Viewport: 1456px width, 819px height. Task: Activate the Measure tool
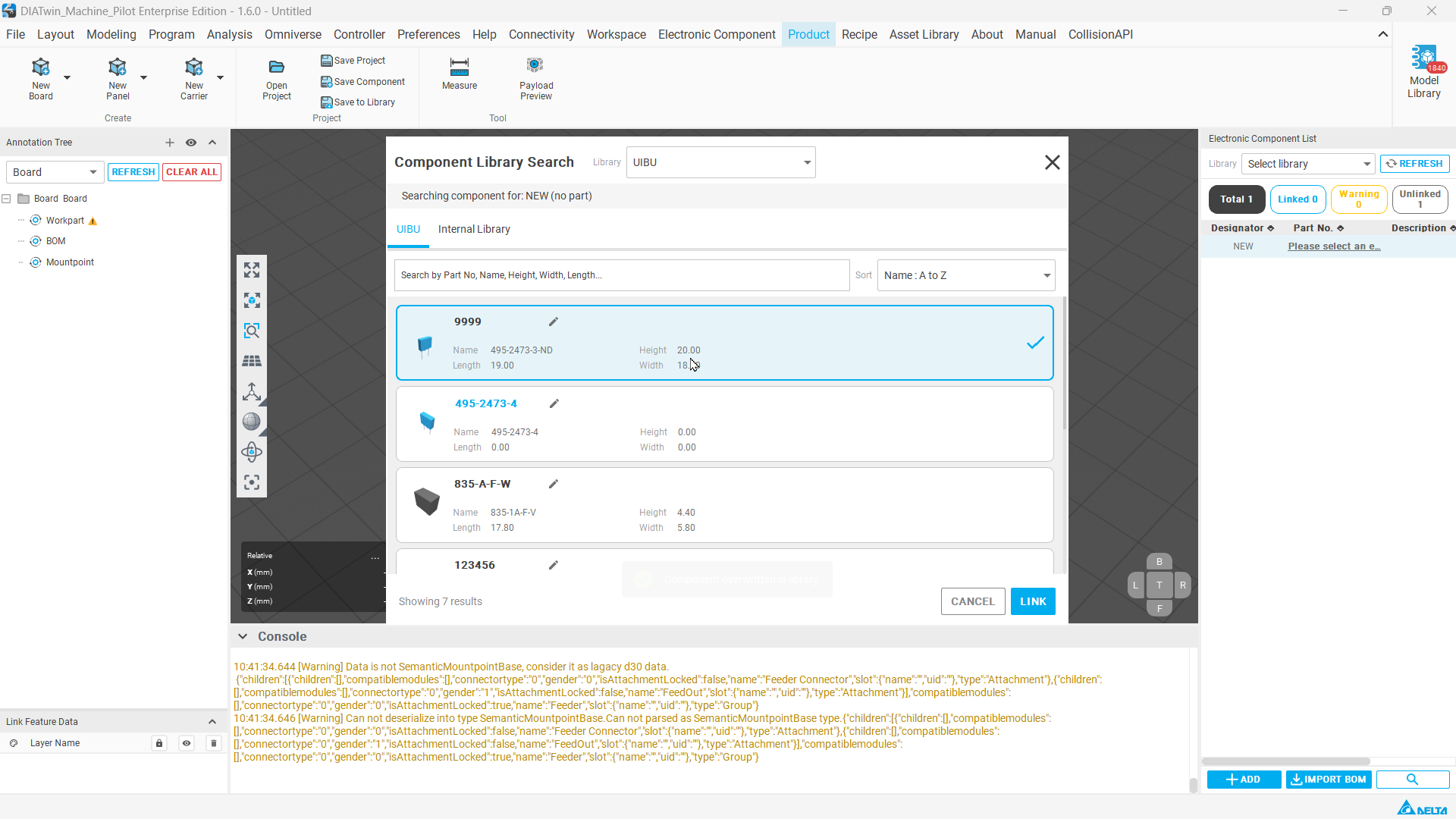[460, 74]
